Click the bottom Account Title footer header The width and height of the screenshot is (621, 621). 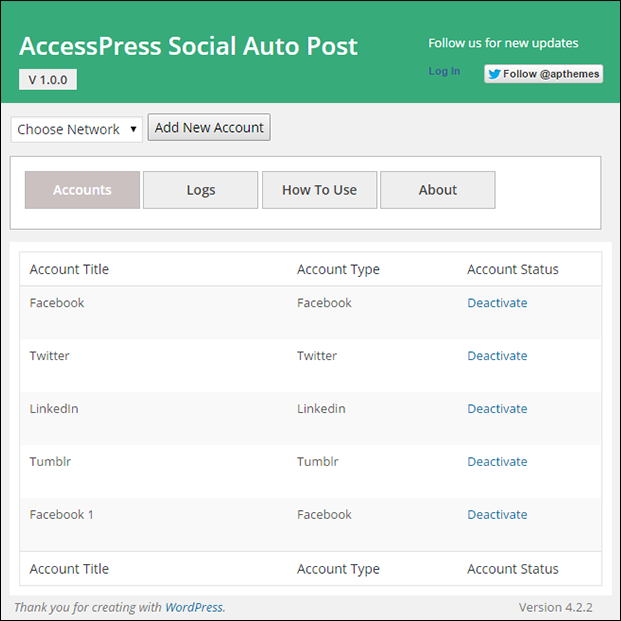[x=69, y=569]
